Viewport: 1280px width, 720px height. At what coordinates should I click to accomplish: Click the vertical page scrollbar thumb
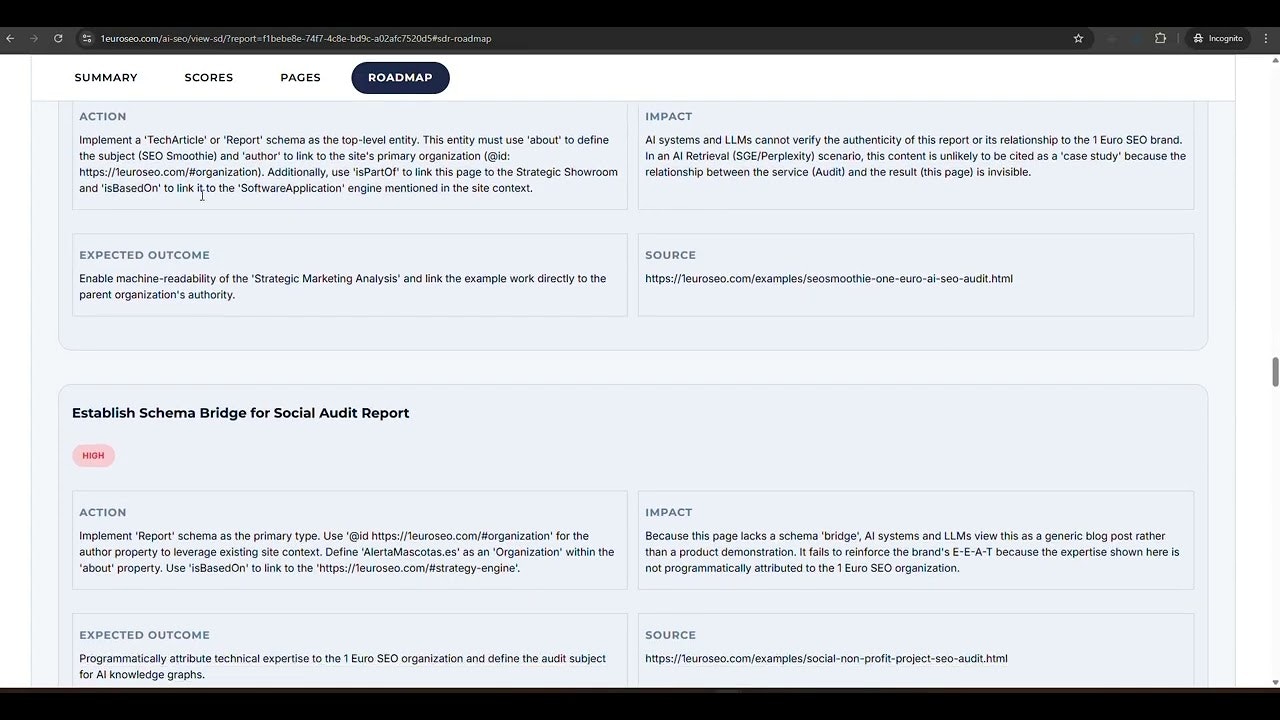point(1275,371)
